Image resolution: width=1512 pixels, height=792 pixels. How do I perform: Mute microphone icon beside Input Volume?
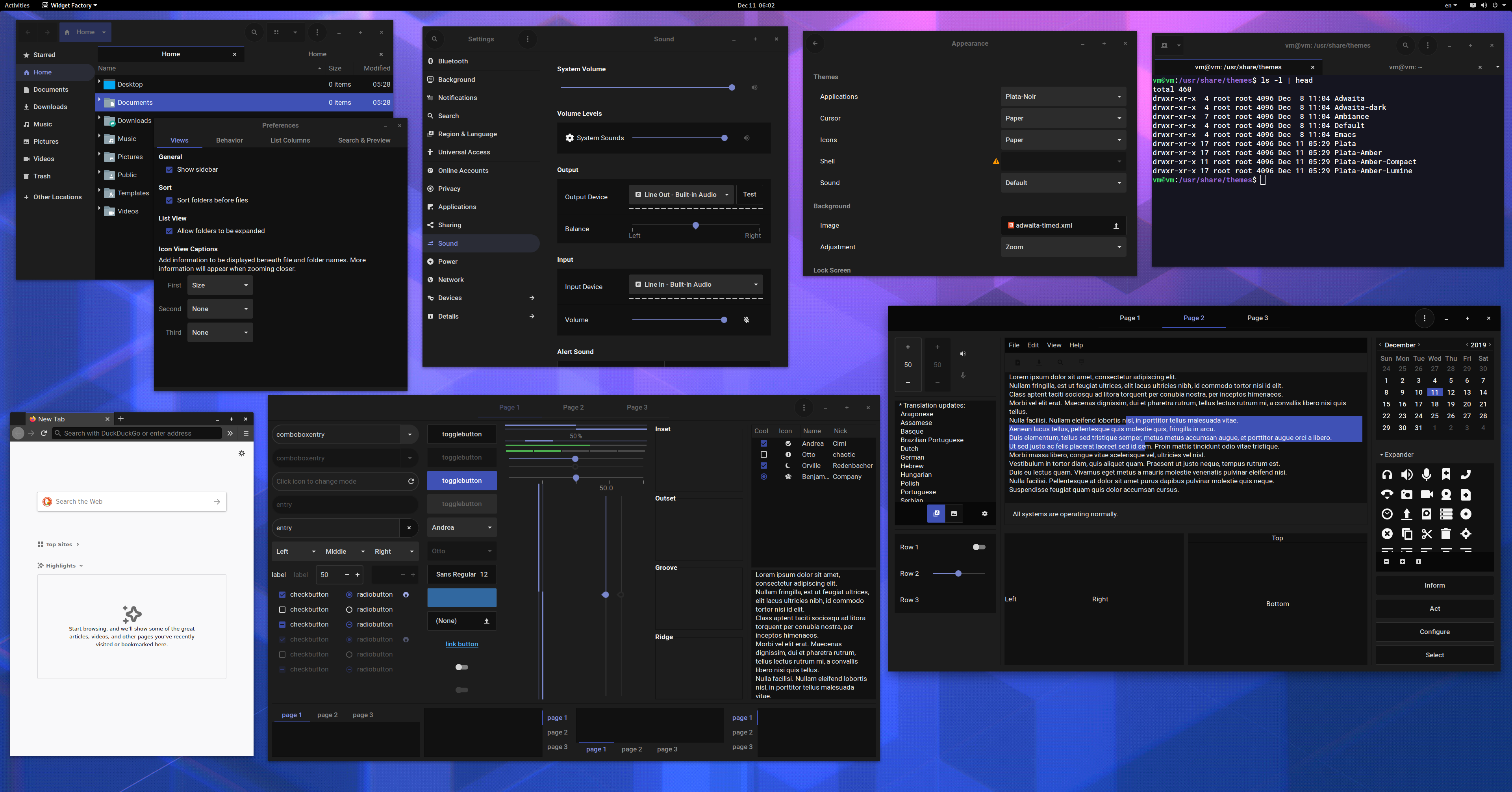point(747,320)
